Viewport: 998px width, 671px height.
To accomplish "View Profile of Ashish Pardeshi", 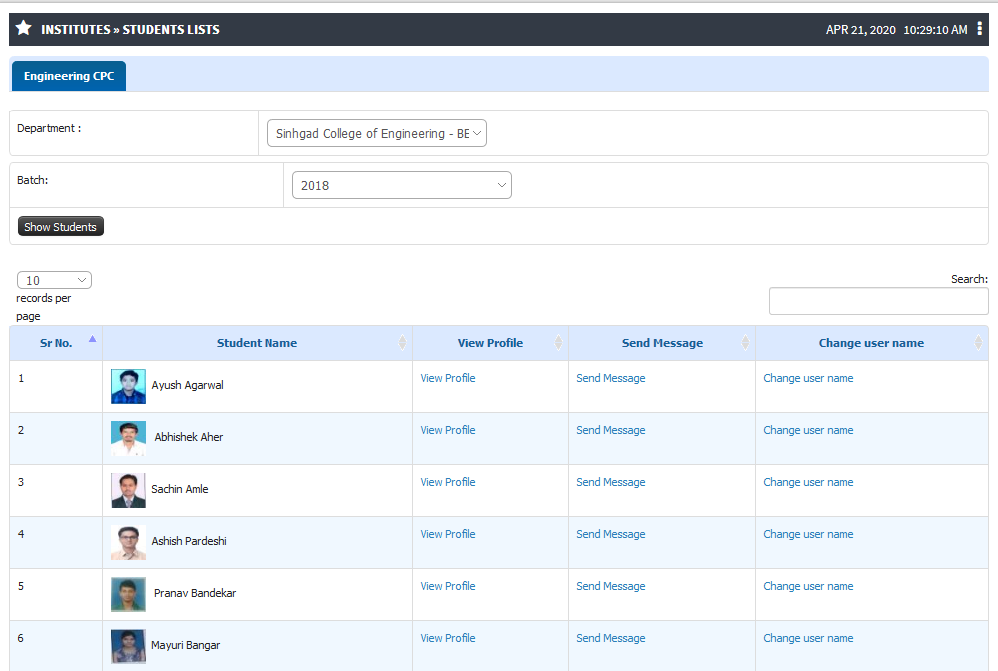I will click(448, 534).
